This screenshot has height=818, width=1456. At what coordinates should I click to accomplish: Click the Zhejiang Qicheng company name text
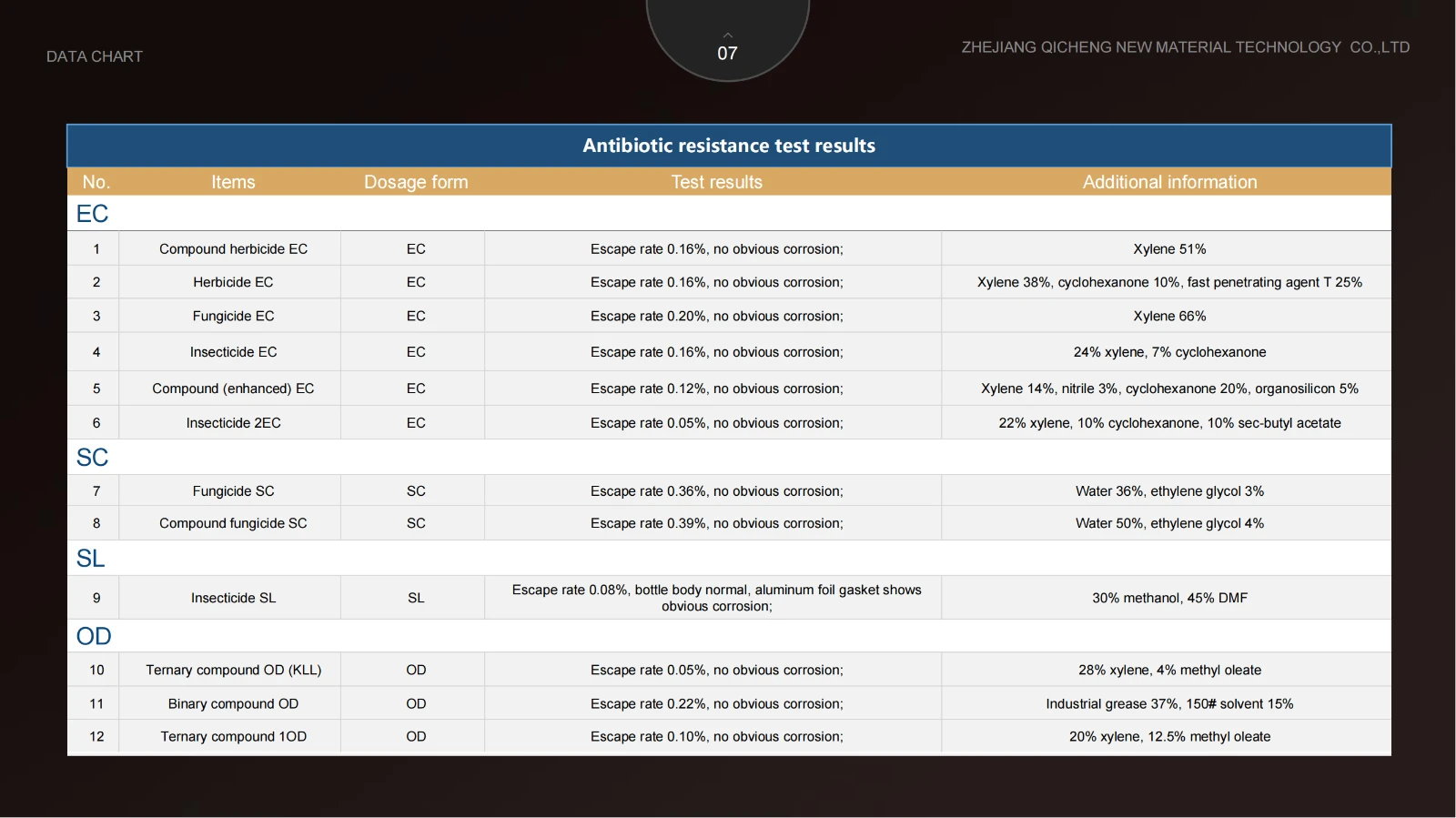coord(1185,47)
